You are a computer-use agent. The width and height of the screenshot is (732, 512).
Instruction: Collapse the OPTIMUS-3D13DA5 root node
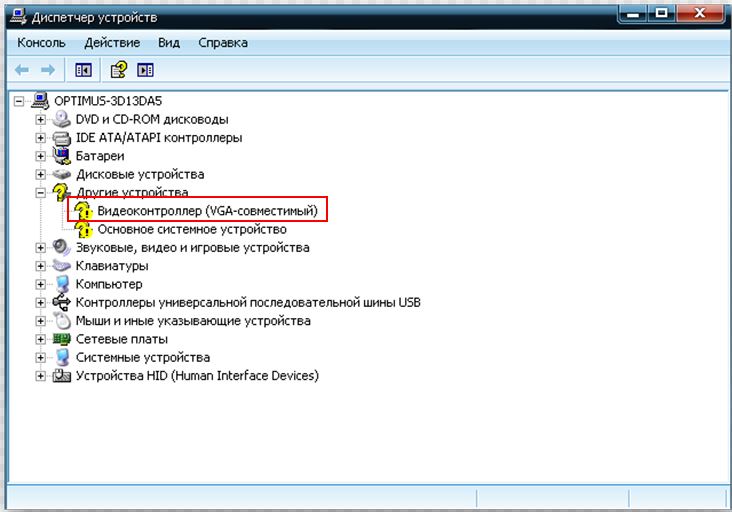[x=19, y=101]
